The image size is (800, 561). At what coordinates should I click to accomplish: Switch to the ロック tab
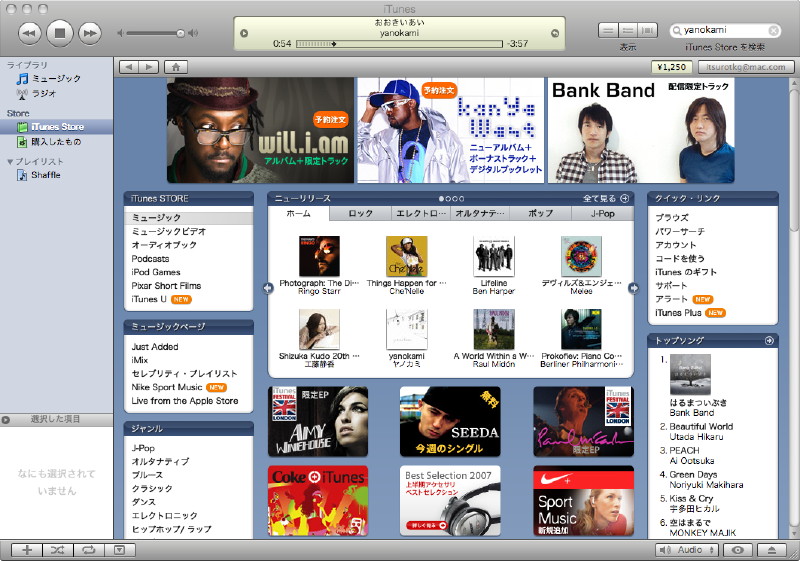click(x=360, y=214)
